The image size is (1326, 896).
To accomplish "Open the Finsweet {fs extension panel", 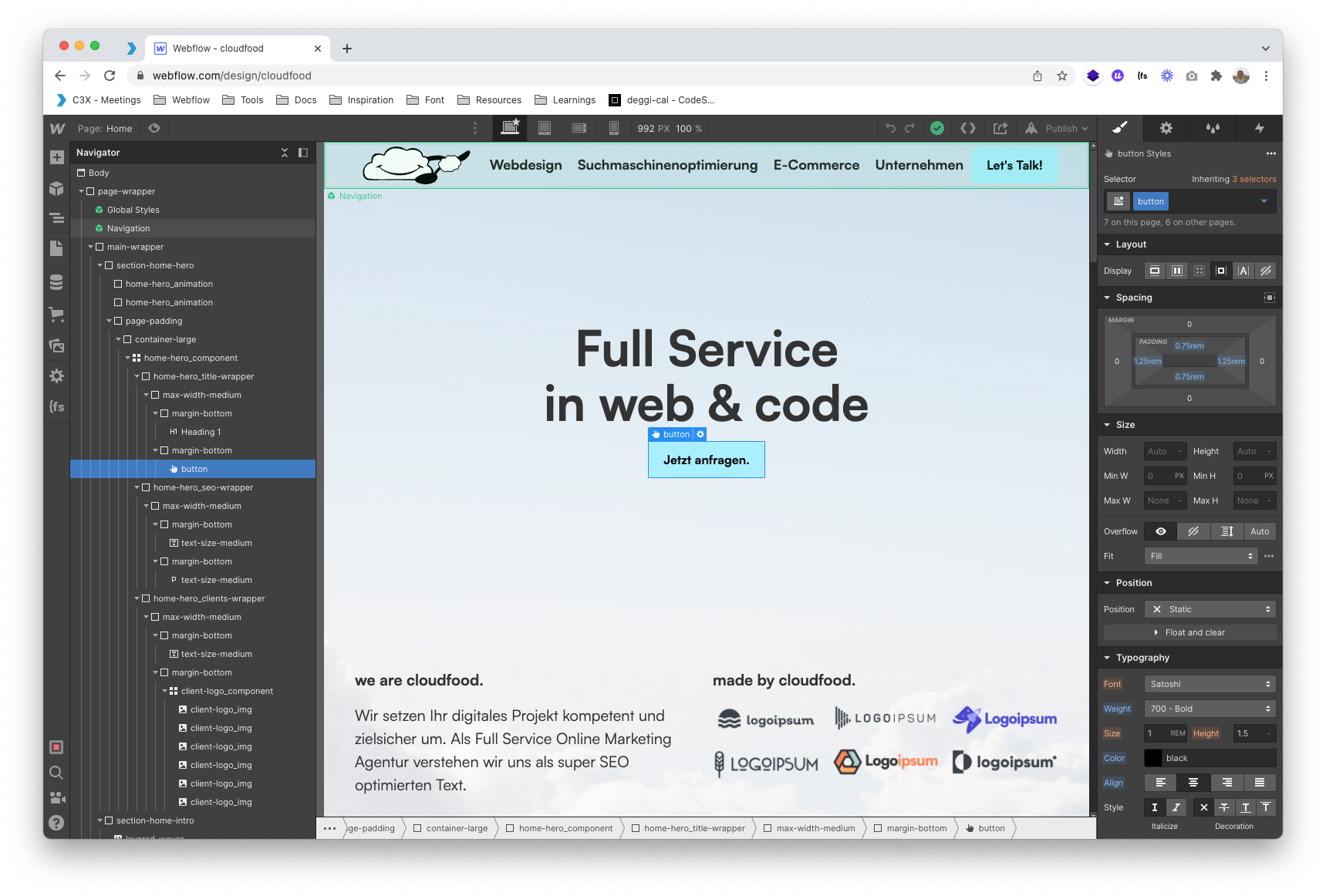I will (56, 406).
